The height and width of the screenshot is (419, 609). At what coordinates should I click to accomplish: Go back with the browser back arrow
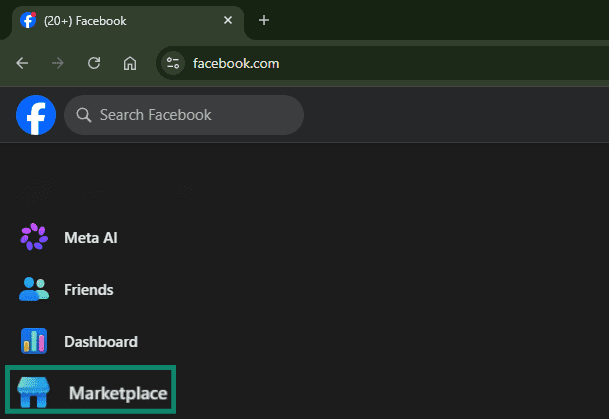click(22, 63)
